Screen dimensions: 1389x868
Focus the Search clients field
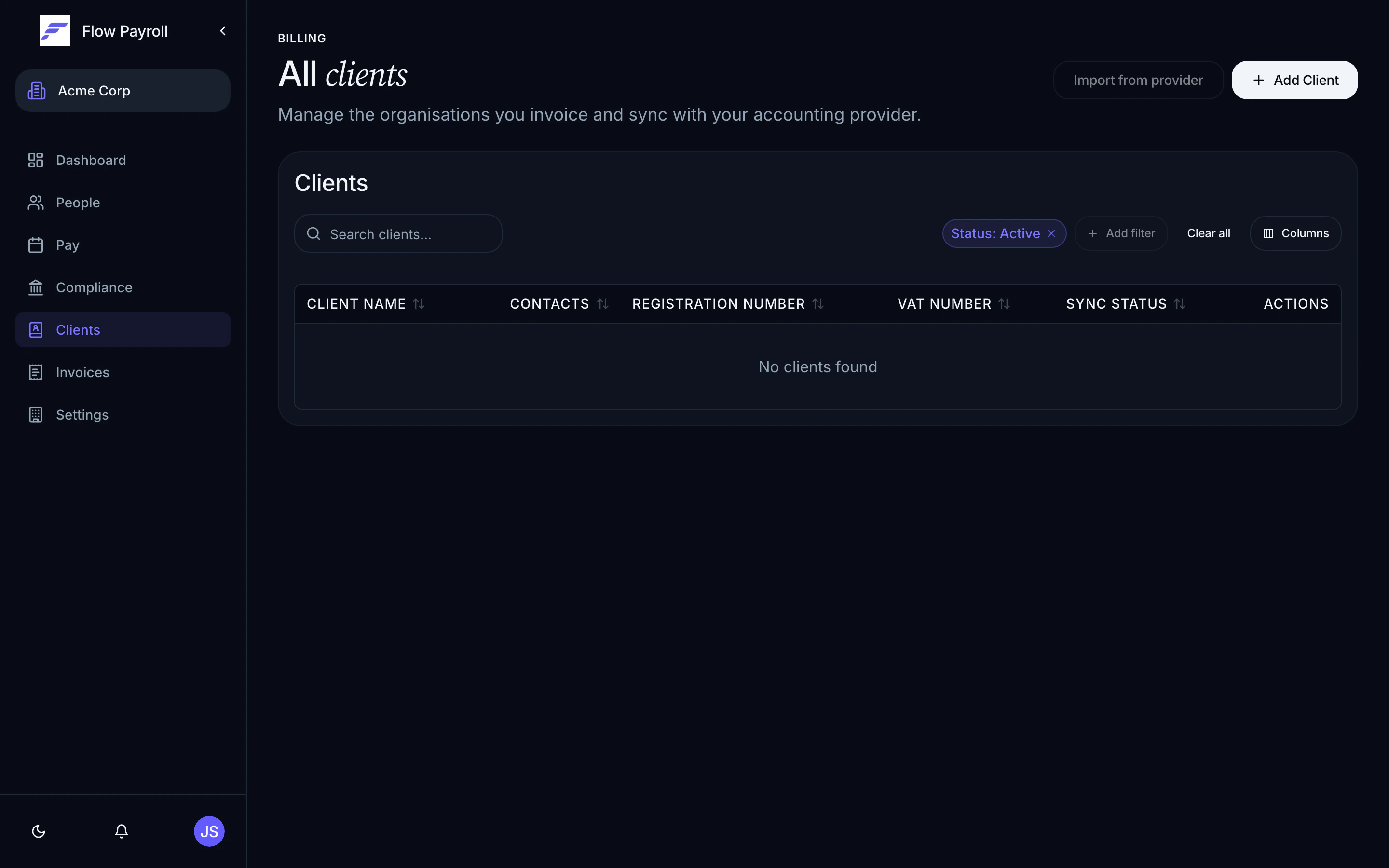pyautogui.click(x=398, y=234)
